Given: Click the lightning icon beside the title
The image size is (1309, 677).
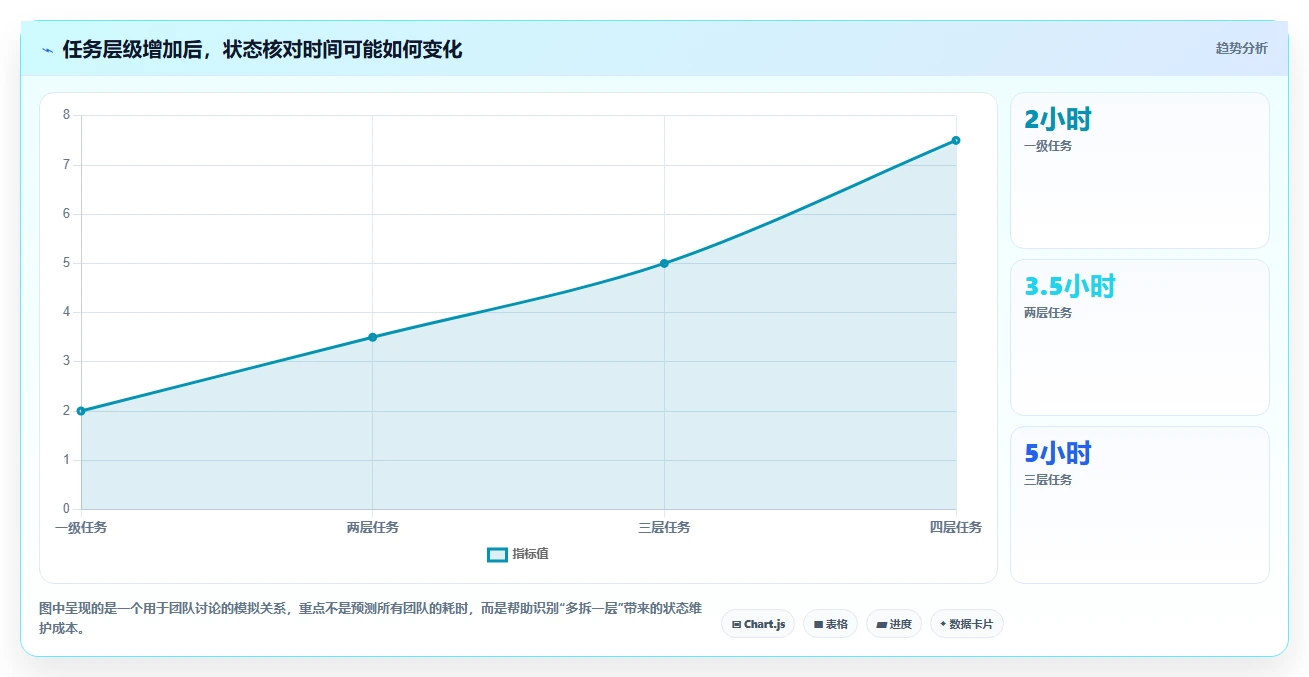Looking at the screenshot, I should coord(47,50).
